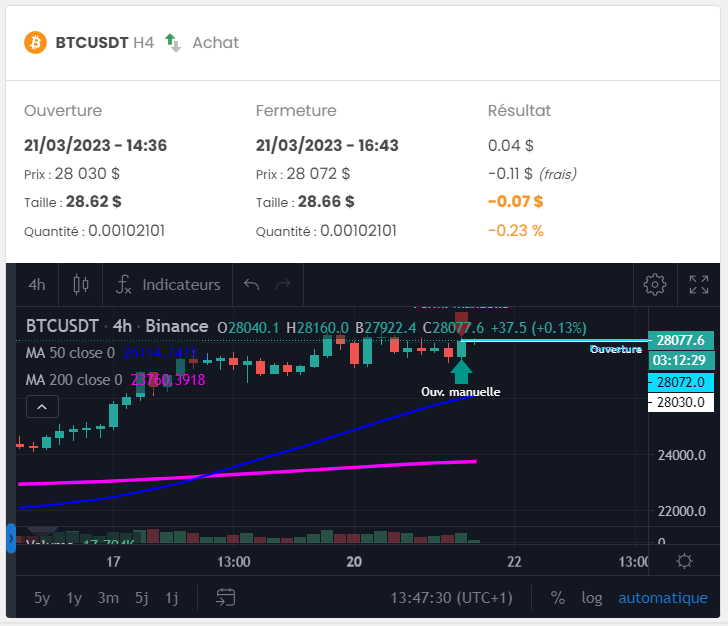Viewport: 728px width, 626px height.
Task: Click closing date 21/03/2023 - 16:43
Action: (x=327, y=145)
